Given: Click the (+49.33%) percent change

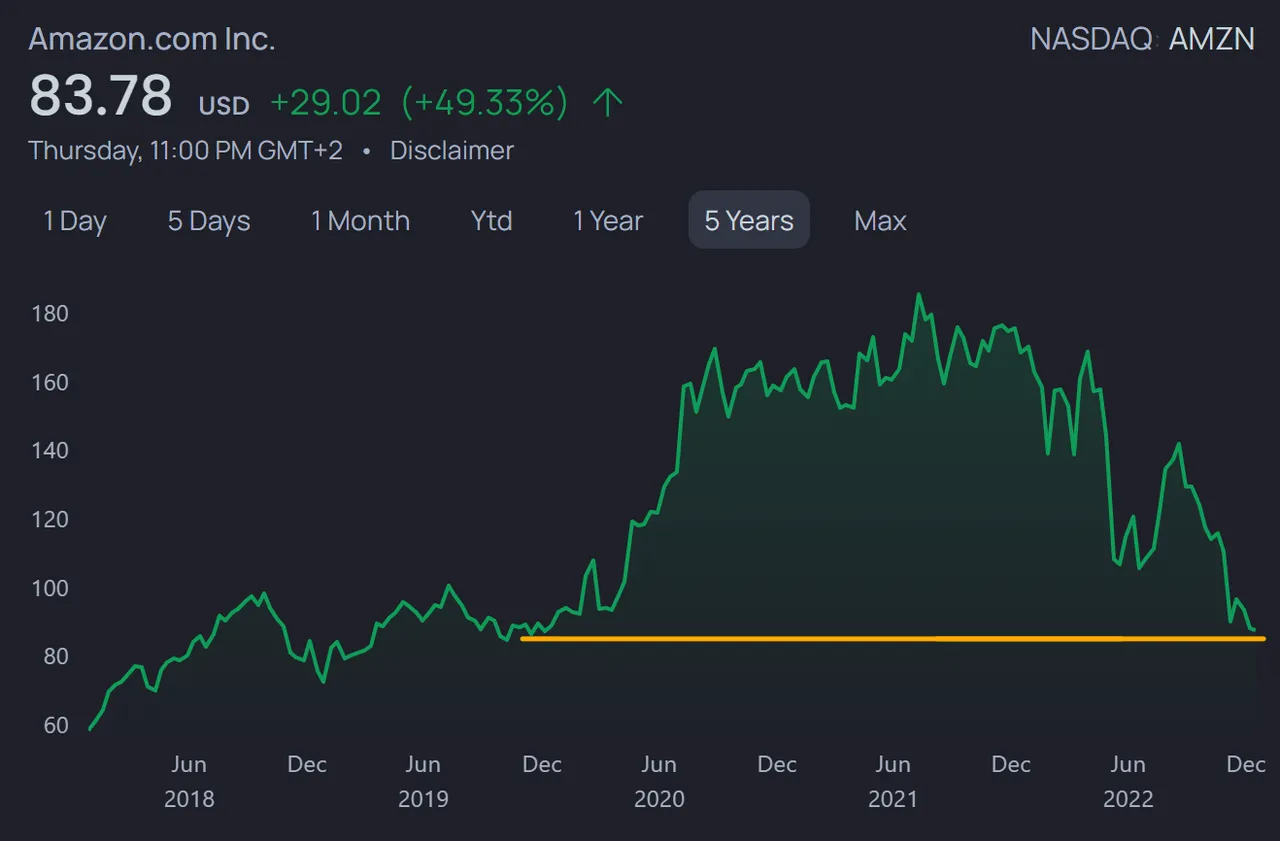Looking at the screenshot, I should coord(485,102).
